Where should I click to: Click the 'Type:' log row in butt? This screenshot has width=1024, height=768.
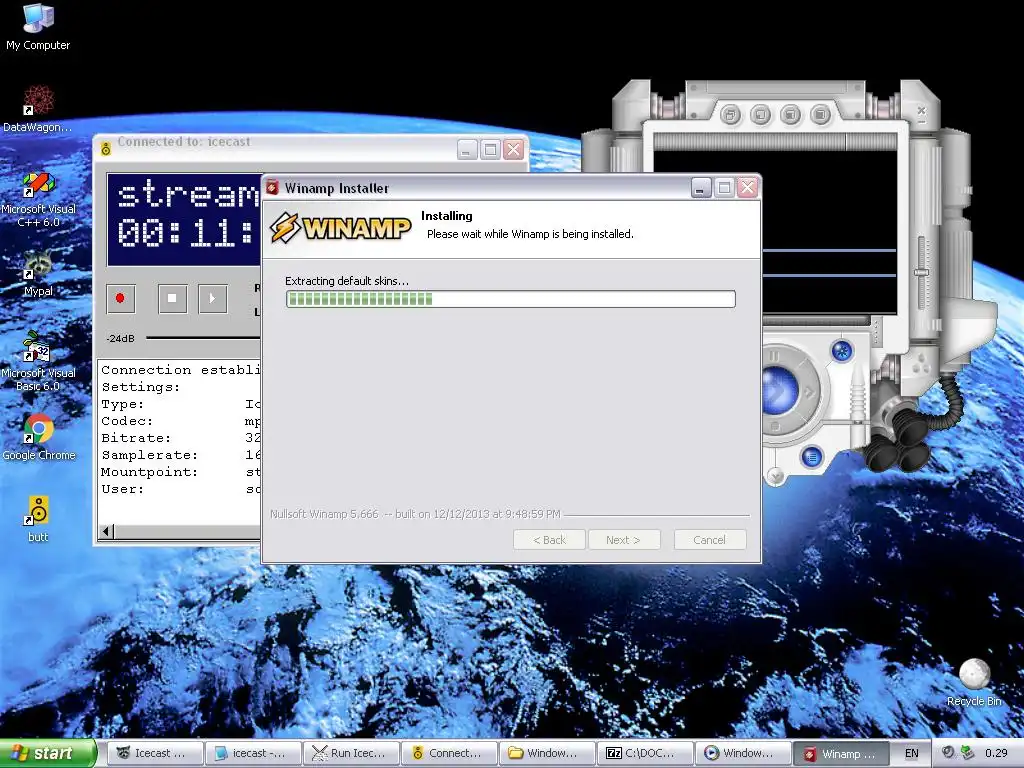180,404
